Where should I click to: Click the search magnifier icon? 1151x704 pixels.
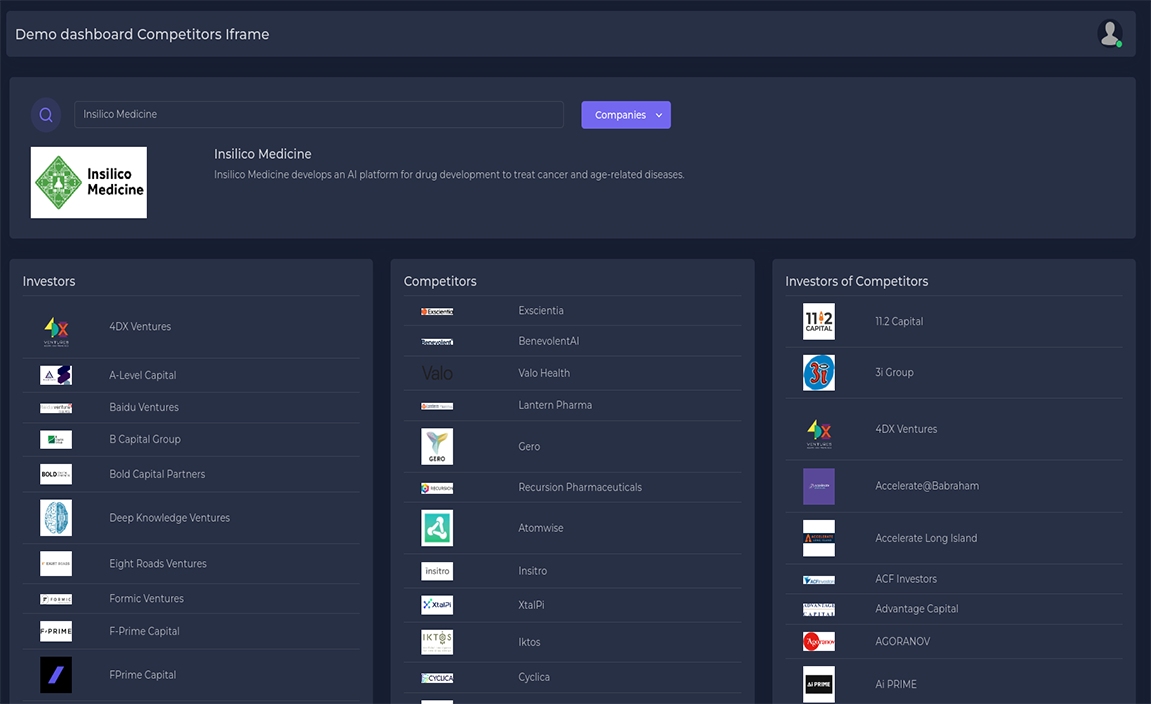[46, 115]
